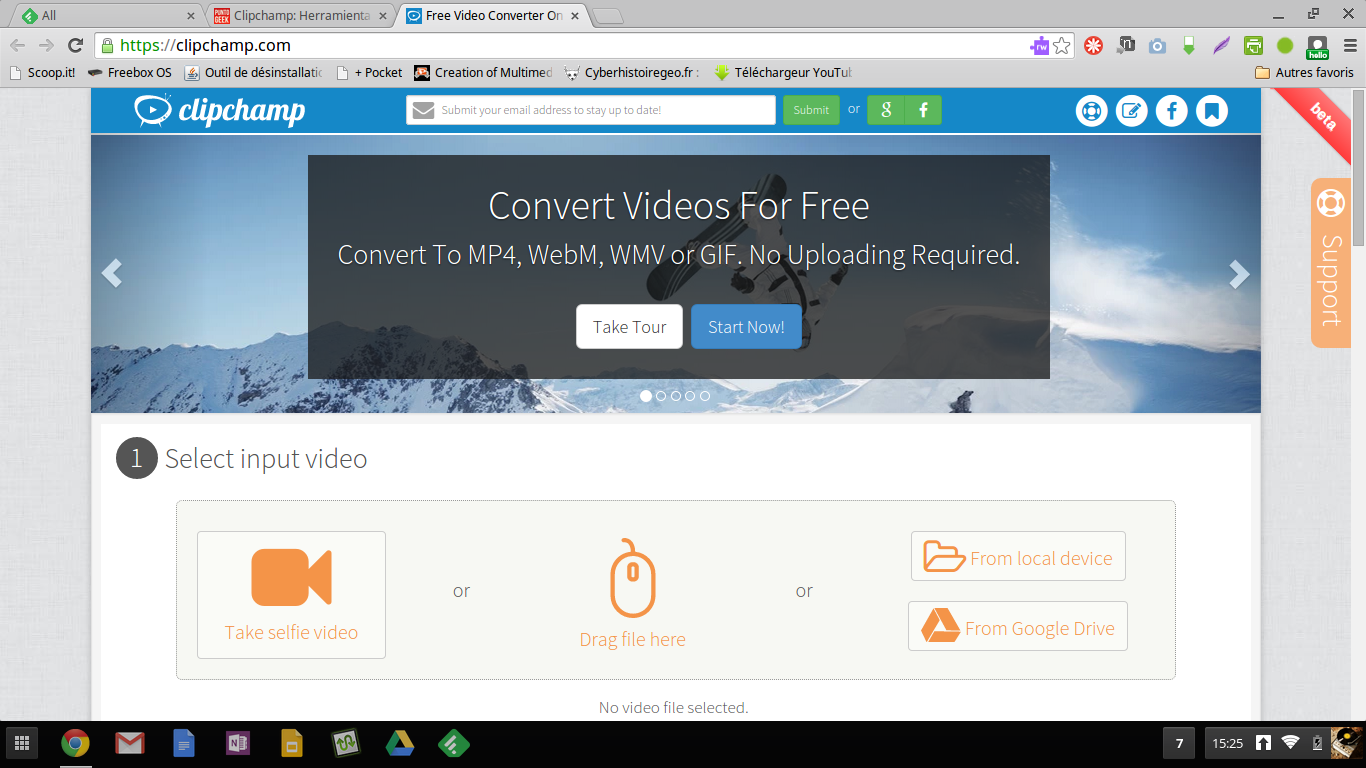Image resolution: width=1366 pixels, height=768 pixels.
Task: Click the page vertical scrollbar thumb
Action: (1358, 167)
